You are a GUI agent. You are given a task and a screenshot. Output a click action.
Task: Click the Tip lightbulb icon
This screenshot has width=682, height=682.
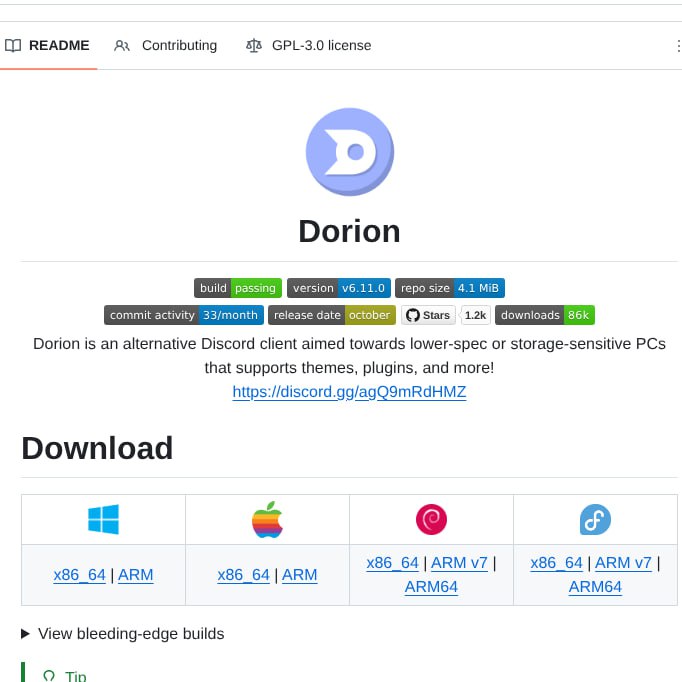[49, 675]
